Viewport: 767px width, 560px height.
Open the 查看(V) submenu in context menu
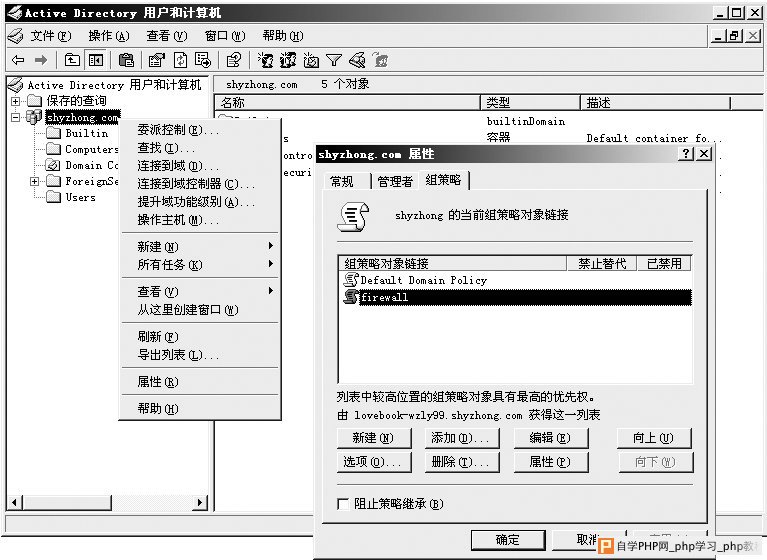pyautogui.click(x=200, y=291)
